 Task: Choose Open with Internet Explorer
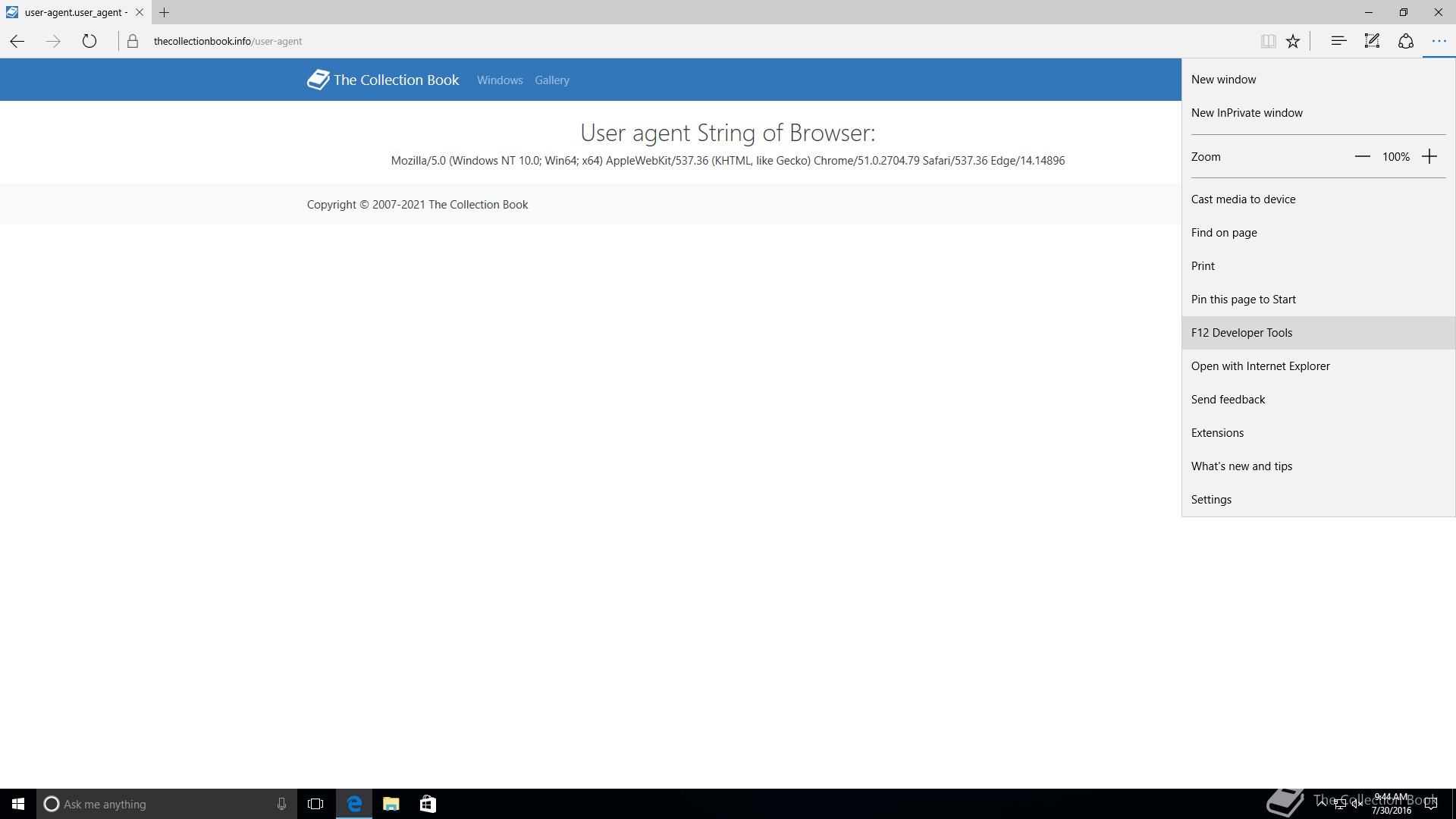pyautogui.click(x=1318, y=366)
